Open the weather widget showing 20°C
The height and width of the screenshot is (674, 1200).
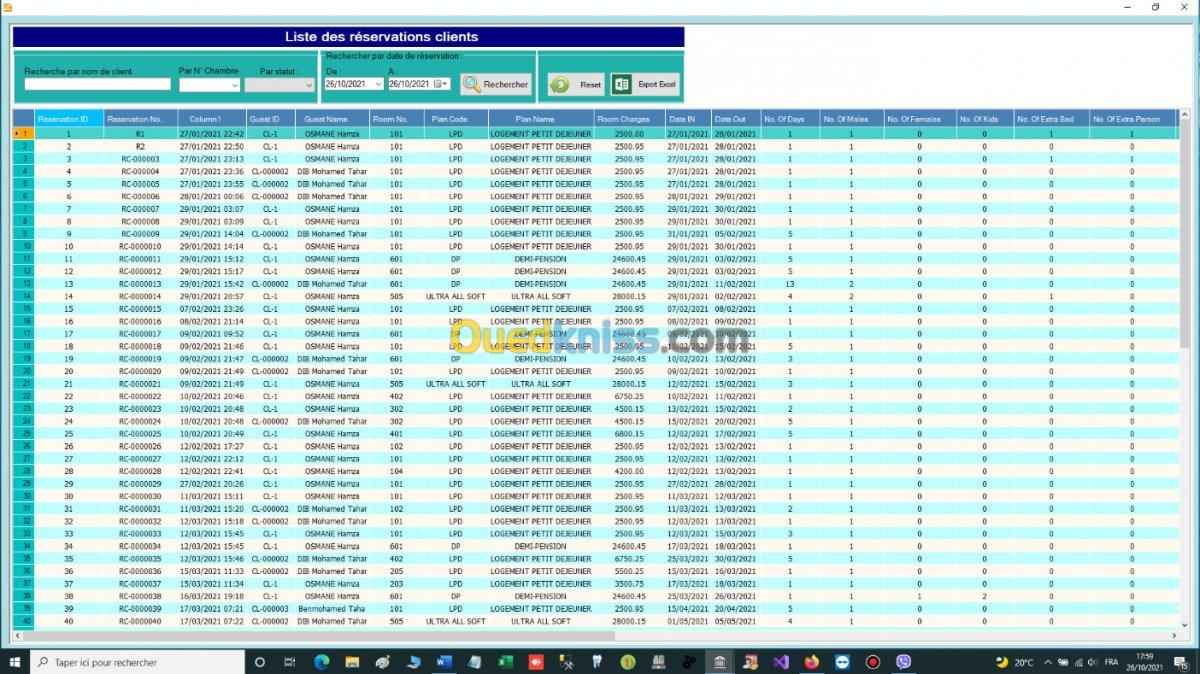[x=1015, y=662]
